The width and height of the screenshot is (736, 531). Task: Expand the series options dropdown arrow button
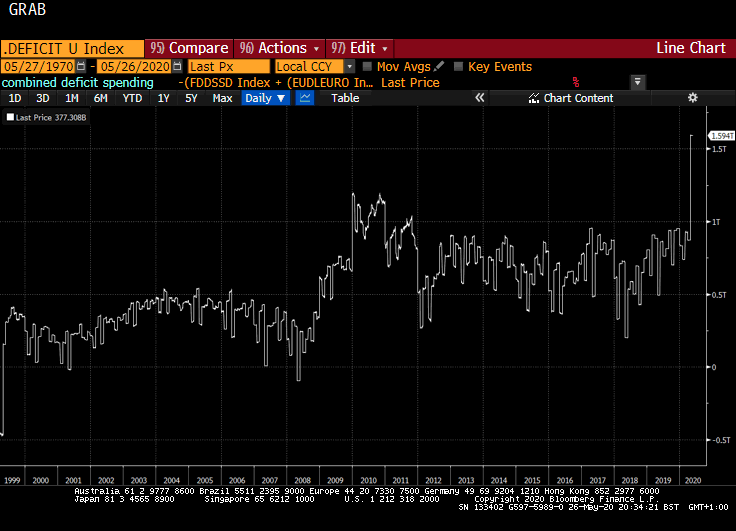637,82
